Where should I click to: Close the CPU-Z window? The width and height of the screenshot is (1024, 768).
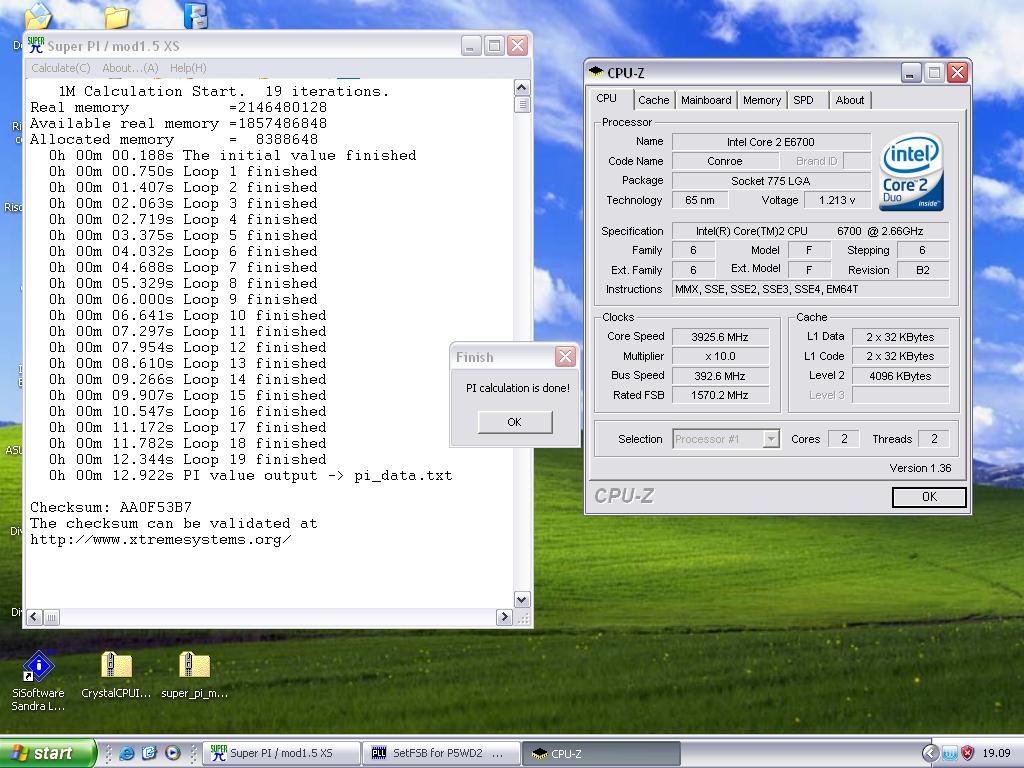pyautogui.click(x=957, y=72)
